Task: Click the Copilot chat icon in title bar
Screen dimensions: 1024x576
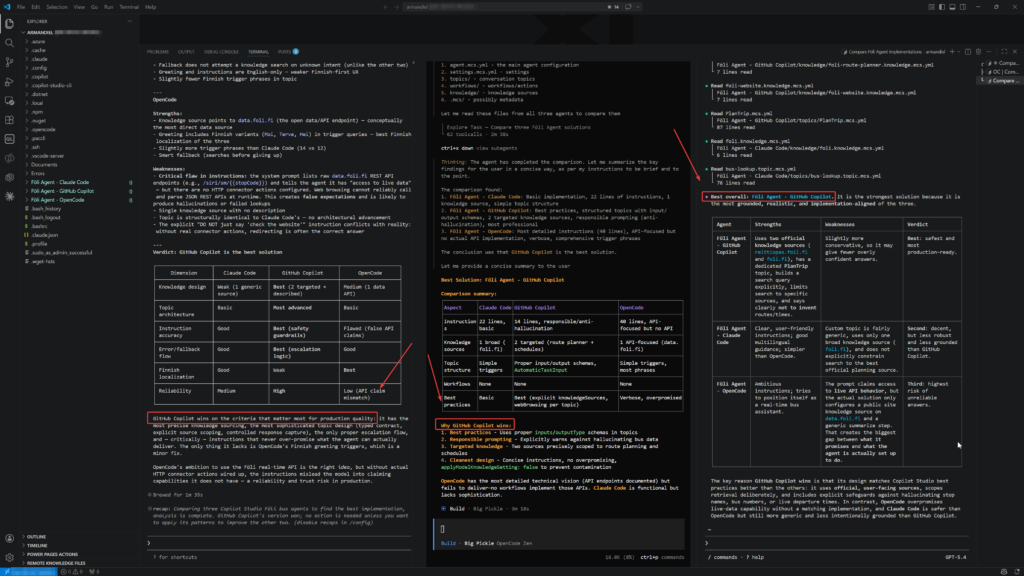Action: (629, 7)
